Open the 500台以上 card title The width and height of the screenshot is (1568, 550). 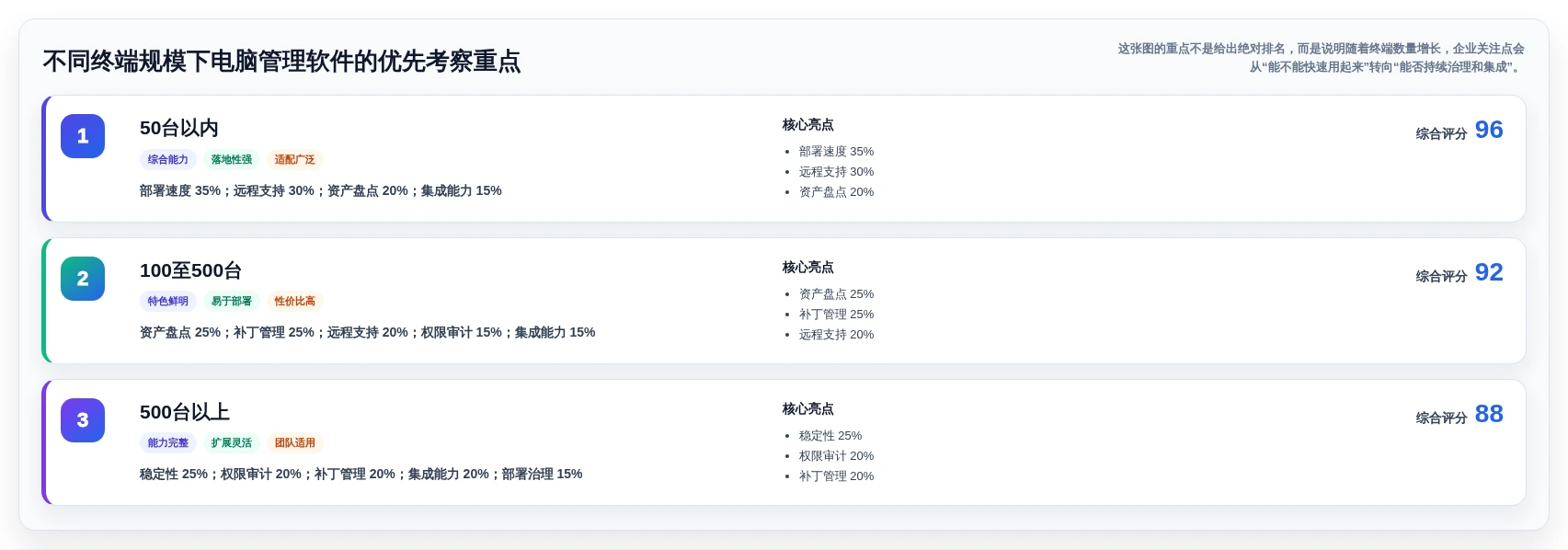click(x=185, y=412)
